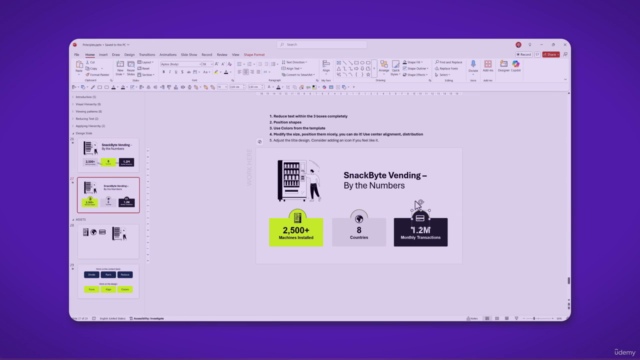Screen dimensions: 640x360
Task: Open the Layout dropdown
Action: [x=145, y=62]
